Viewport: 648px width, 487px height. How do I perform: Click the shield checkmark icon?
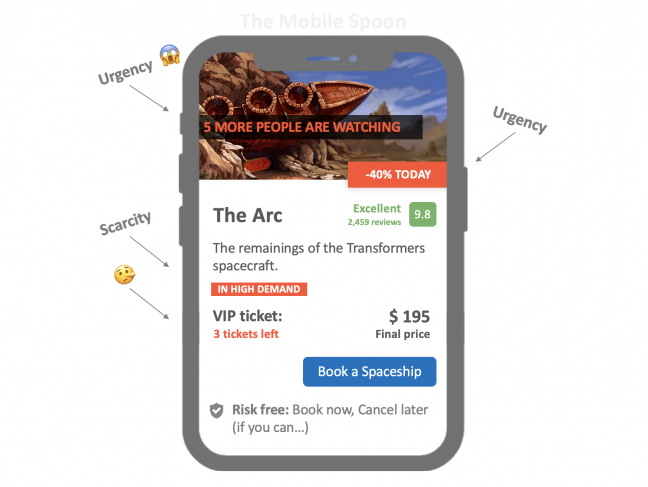pyautogui.click(x=216, y=410)
